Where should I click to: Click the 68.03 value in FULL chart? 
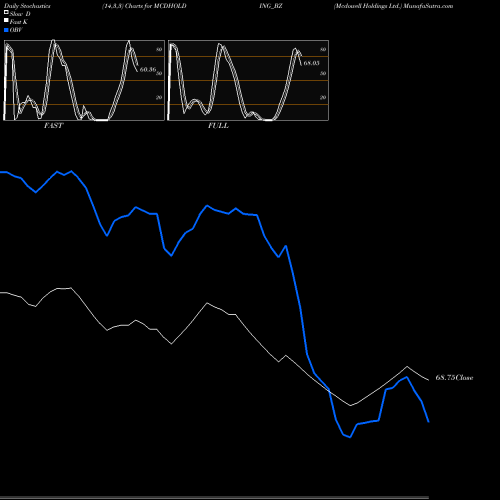pyautogui.click(x=311, y=63)
